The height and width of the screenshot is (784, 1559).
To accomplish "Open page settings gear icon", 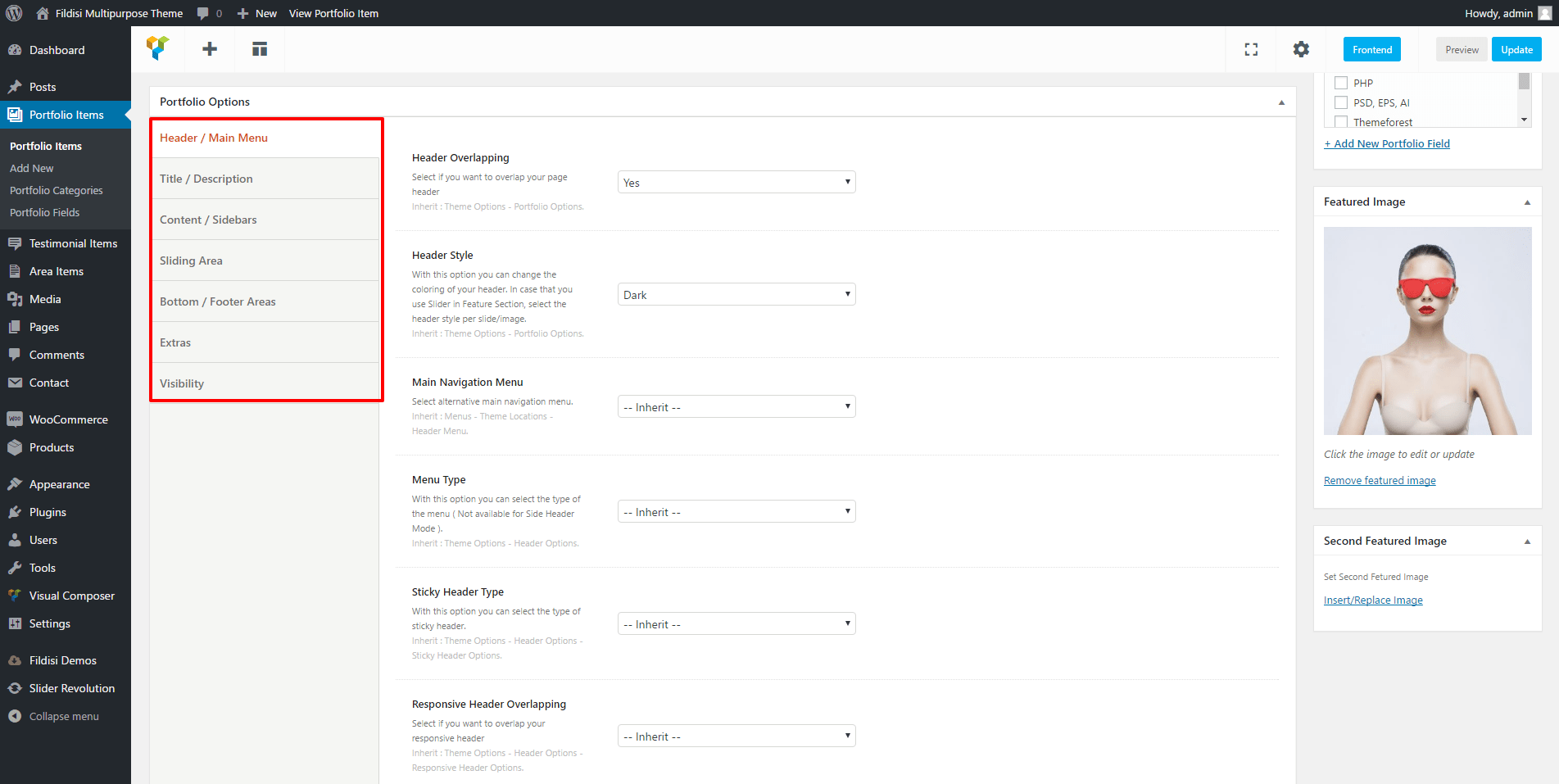I will [1301, 49].
